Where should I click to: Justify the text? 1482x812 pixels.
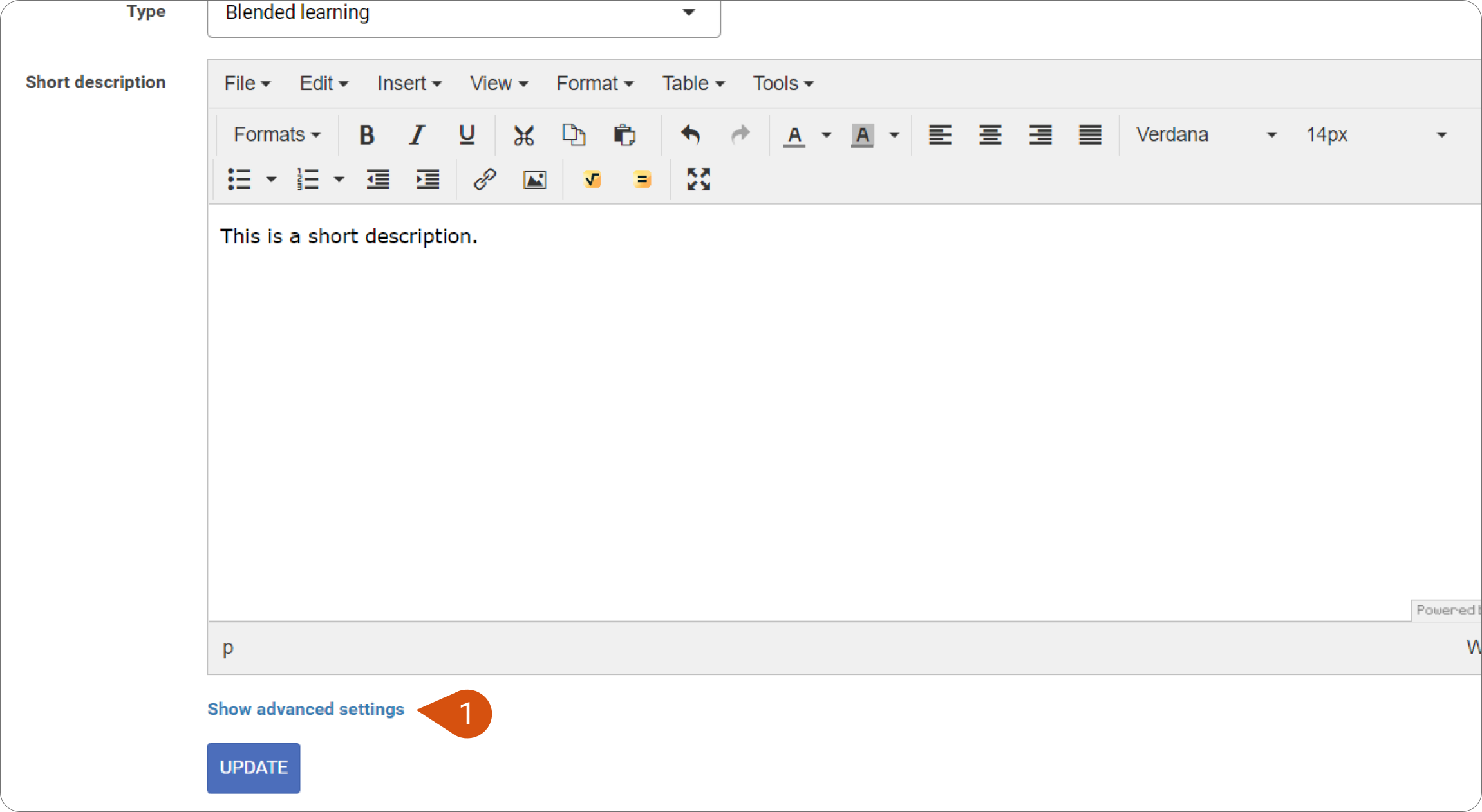point(1090,135)
